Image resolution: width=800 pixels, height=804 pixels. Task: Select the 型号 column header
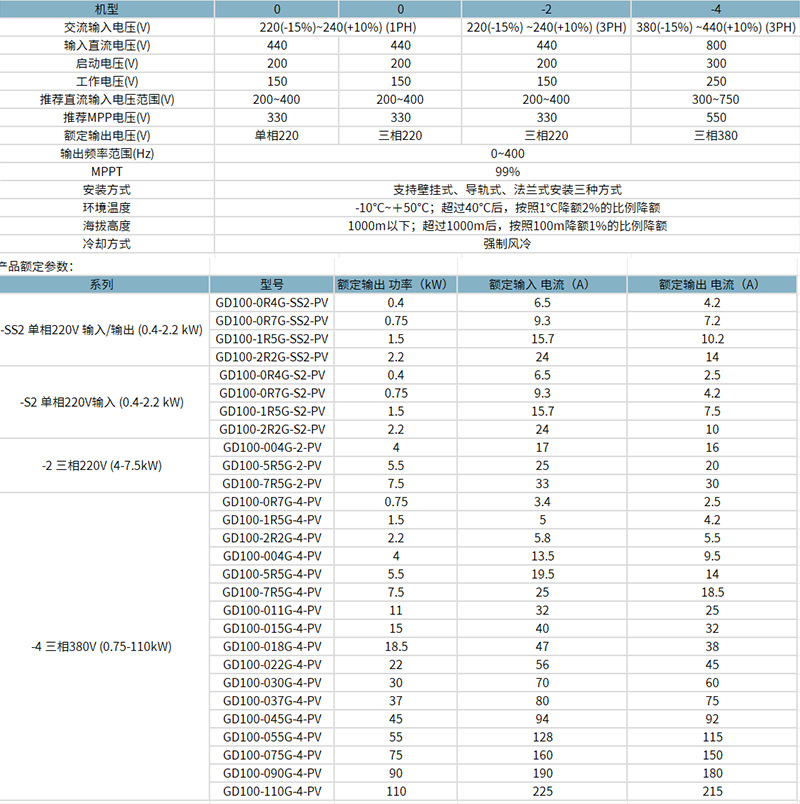point(272,285)
